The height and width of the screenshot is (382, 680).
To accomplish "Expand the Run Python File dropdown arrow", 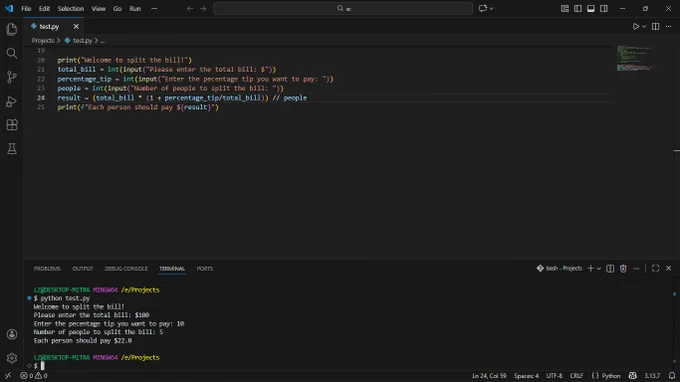I will [644, 26].
